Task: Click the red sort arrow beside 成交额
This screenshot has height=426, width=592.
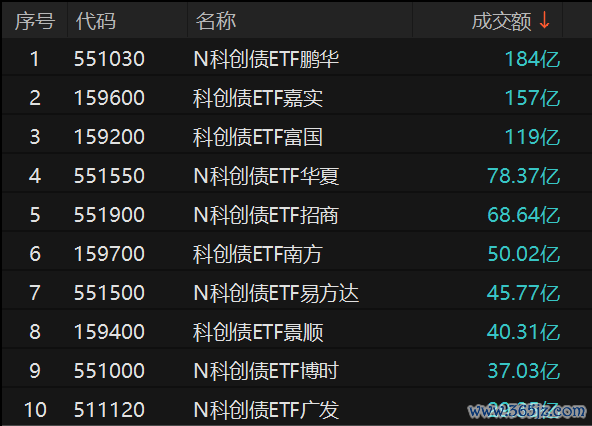Action: tap(544, 21)
